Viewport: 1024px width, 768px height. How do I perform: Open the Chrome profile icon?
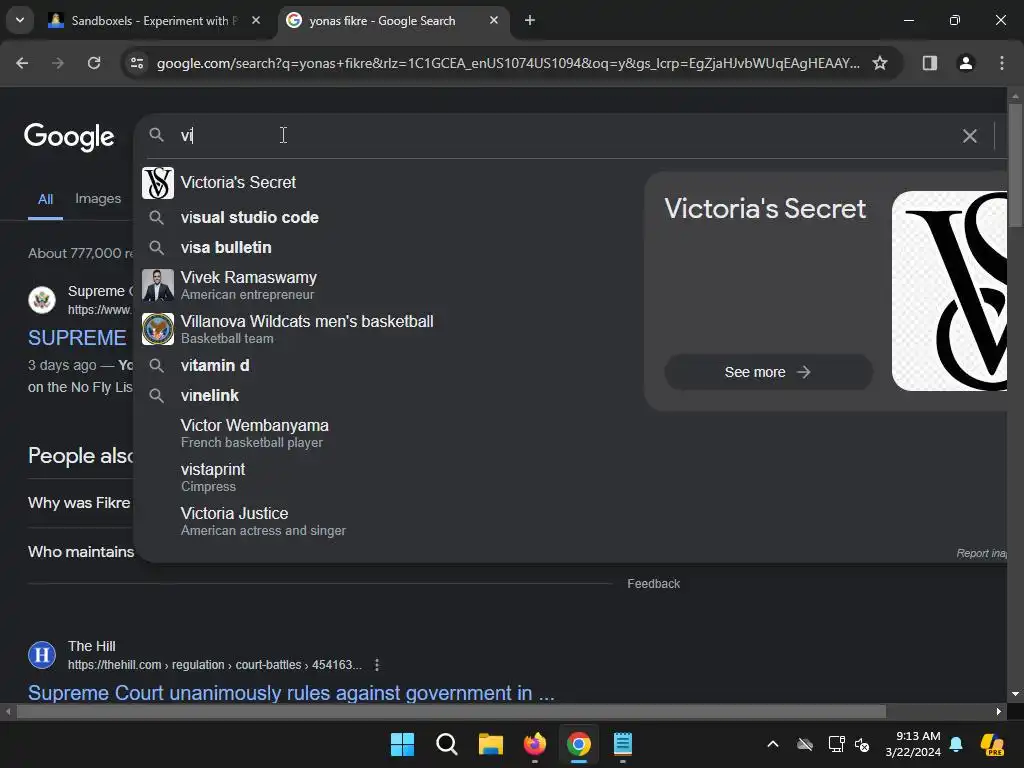pos(966,63)
